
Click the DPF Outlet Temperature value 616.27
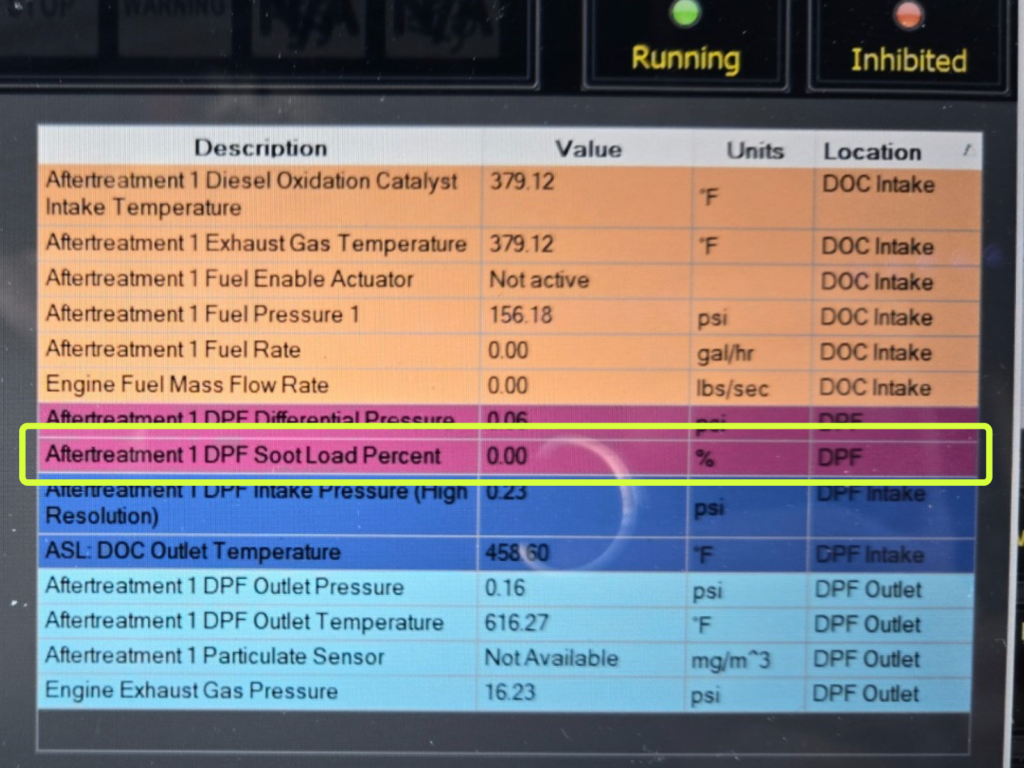517,623
